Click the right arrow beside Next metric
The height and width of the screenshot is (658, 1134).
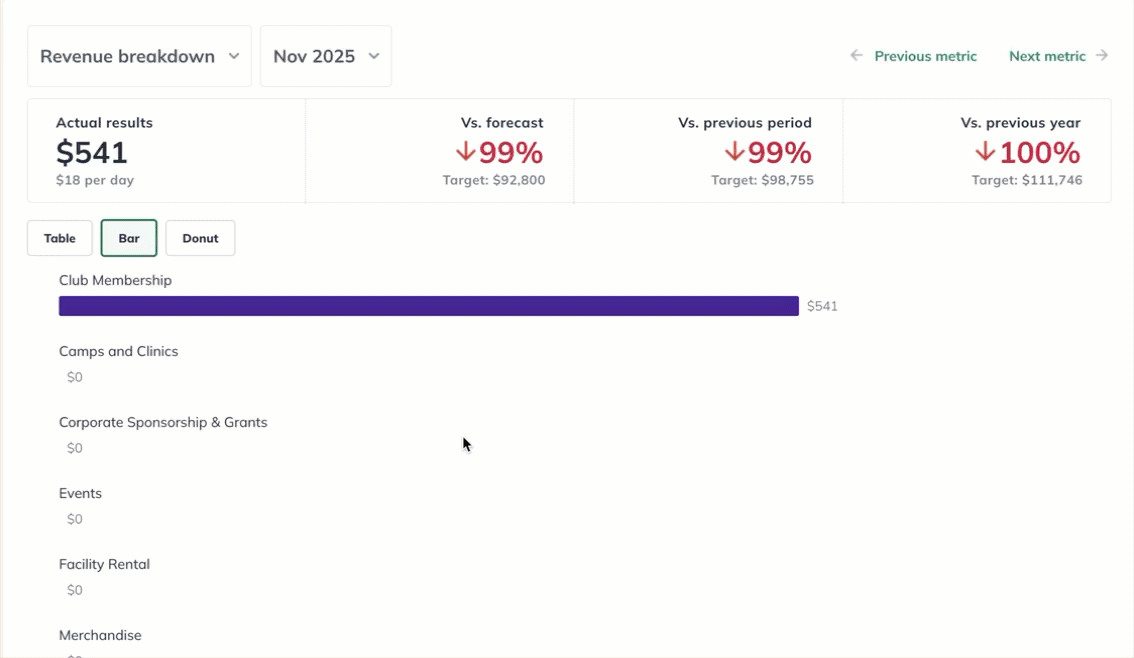1102,56
